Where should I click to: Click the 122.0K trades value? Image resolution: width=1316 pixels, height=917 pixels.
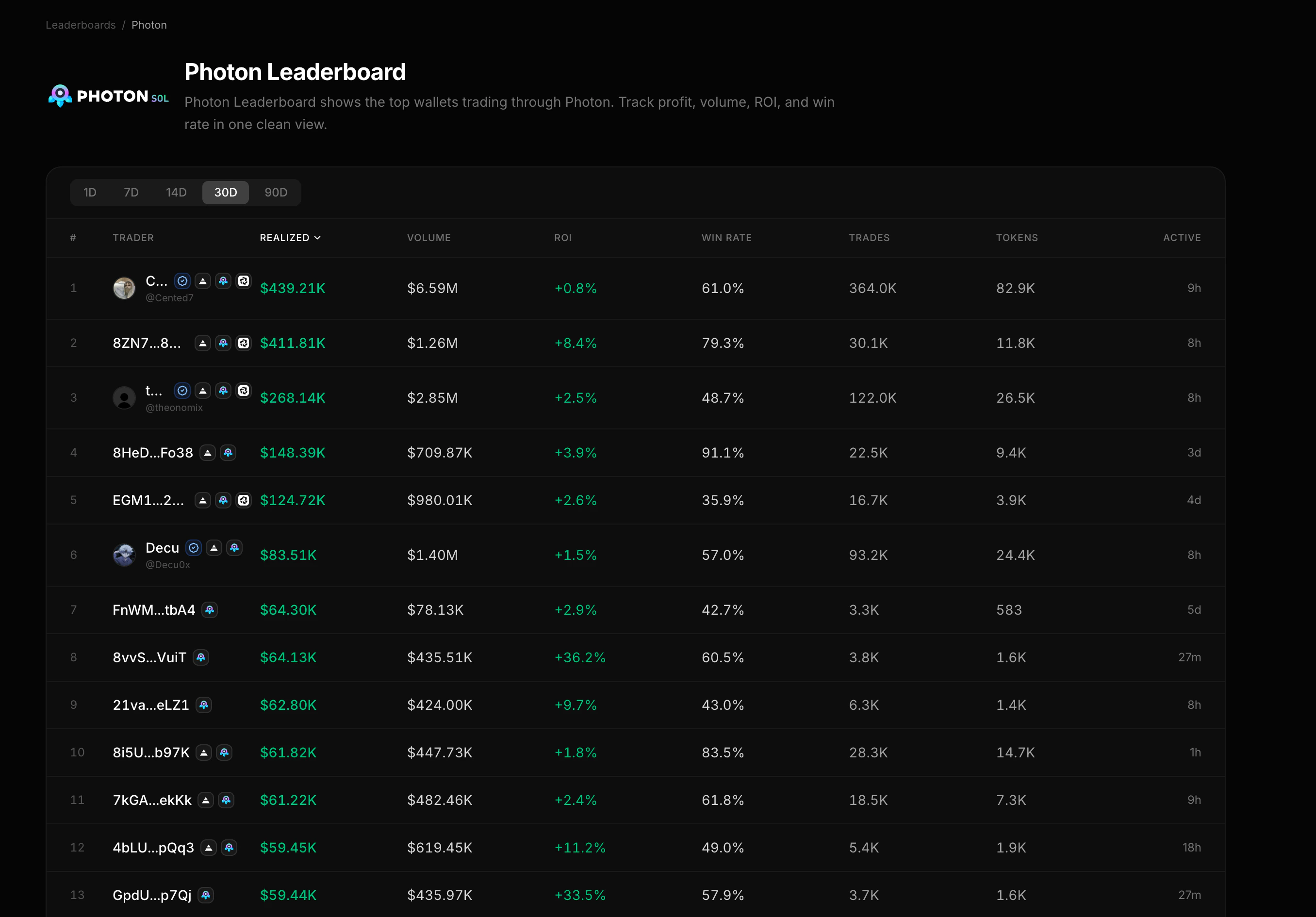click(x=873, y=398)
